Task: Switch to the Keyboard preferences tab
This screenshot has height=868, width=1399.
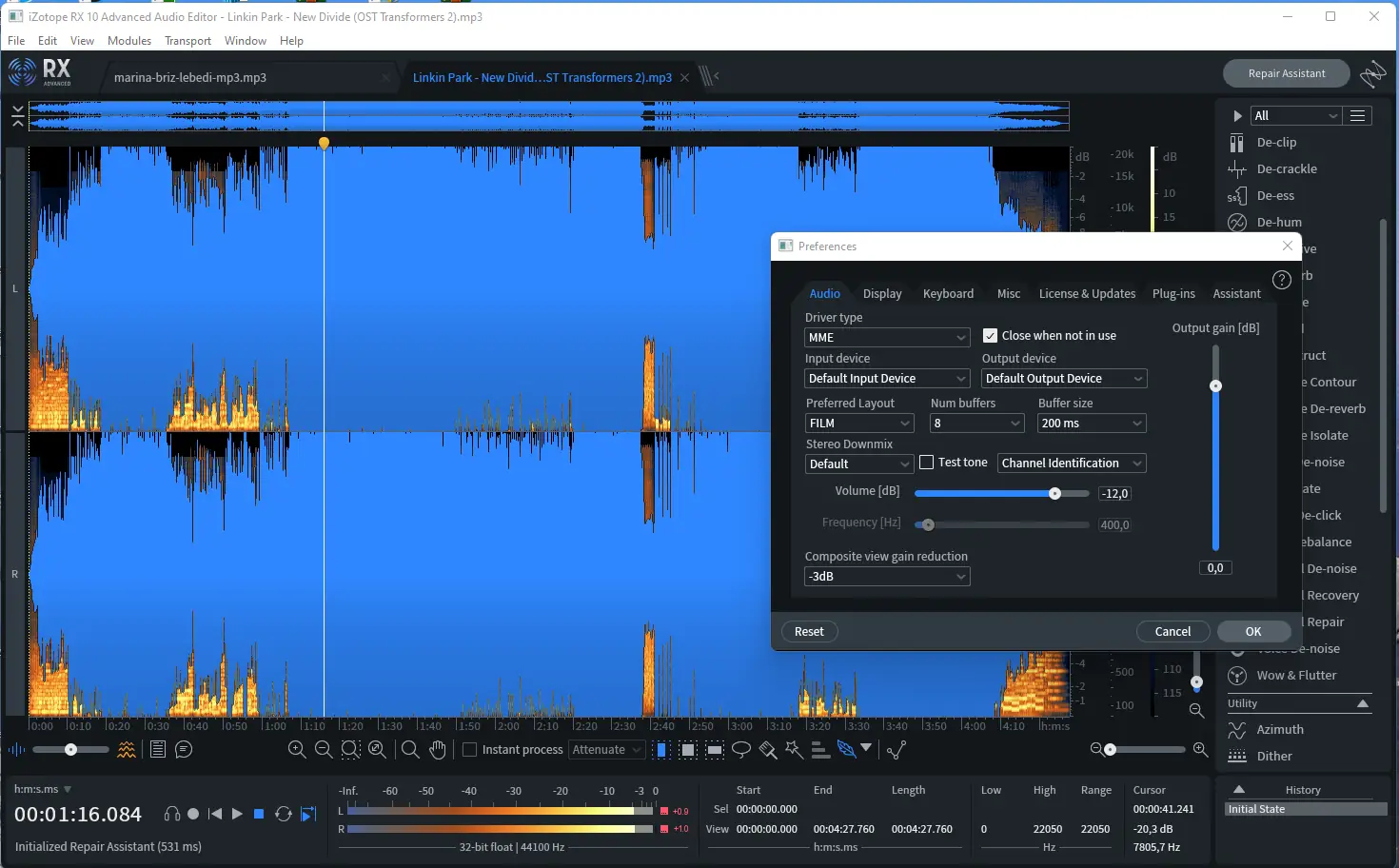Action: (948, 294)
